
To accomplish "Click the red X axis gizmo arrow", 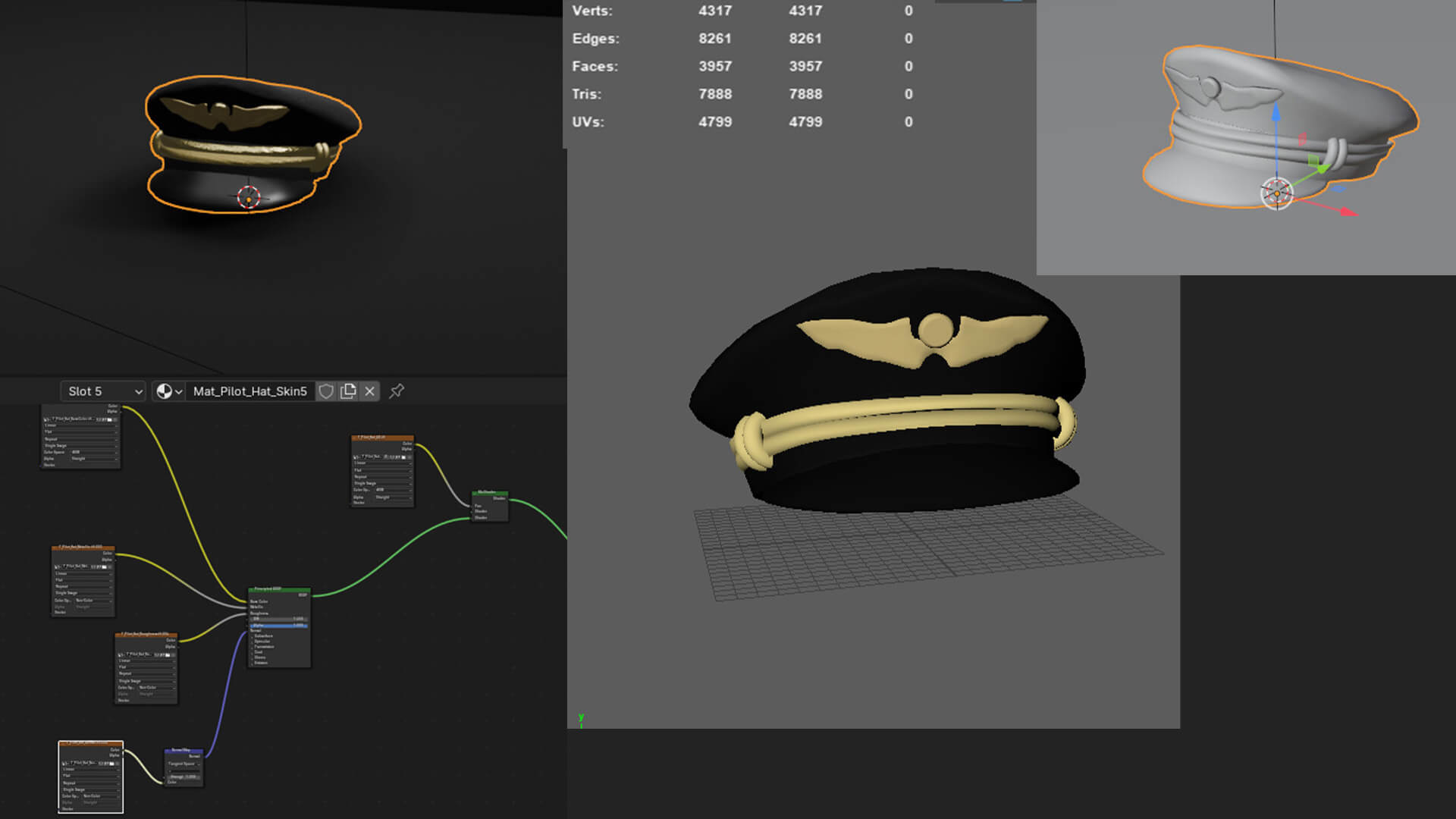I will click(x=1348, y=212).
